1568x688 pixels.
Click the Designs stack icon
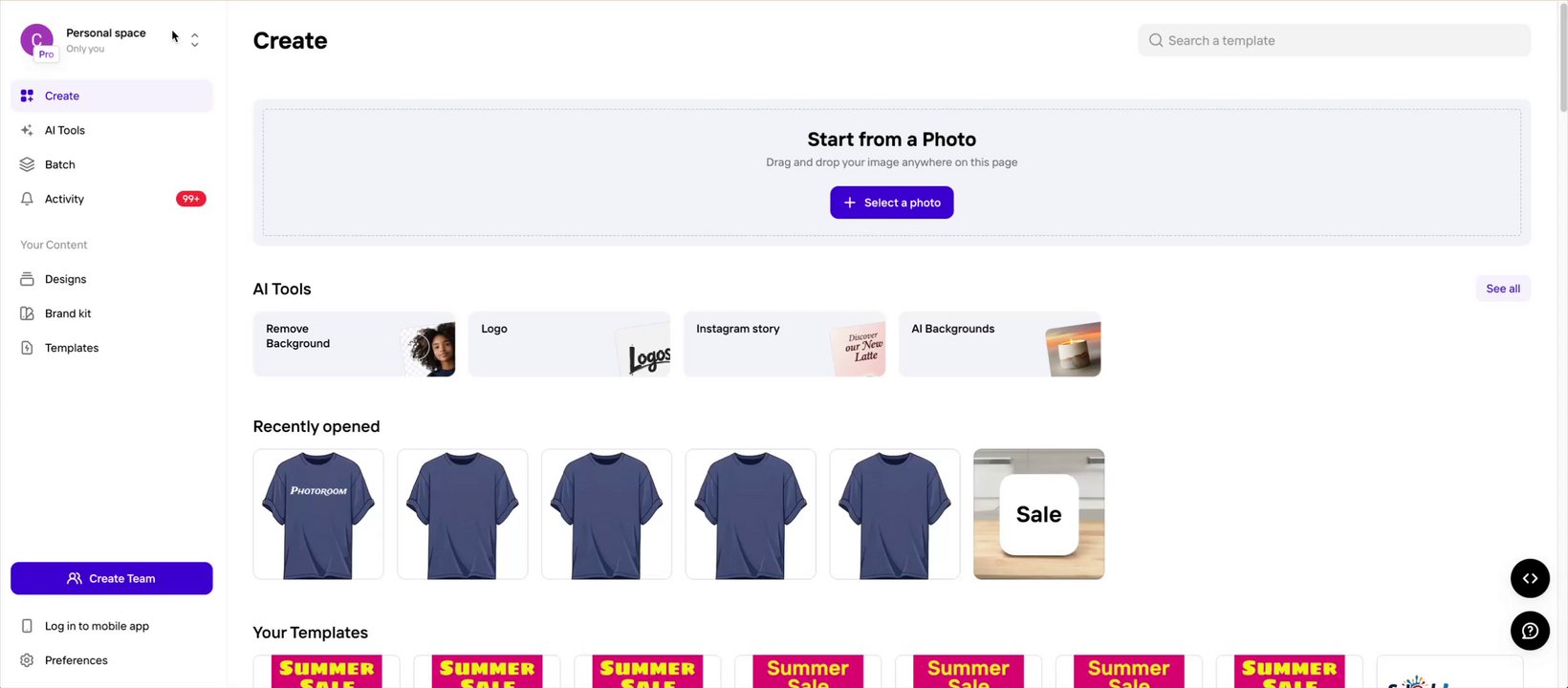point(27,279)
